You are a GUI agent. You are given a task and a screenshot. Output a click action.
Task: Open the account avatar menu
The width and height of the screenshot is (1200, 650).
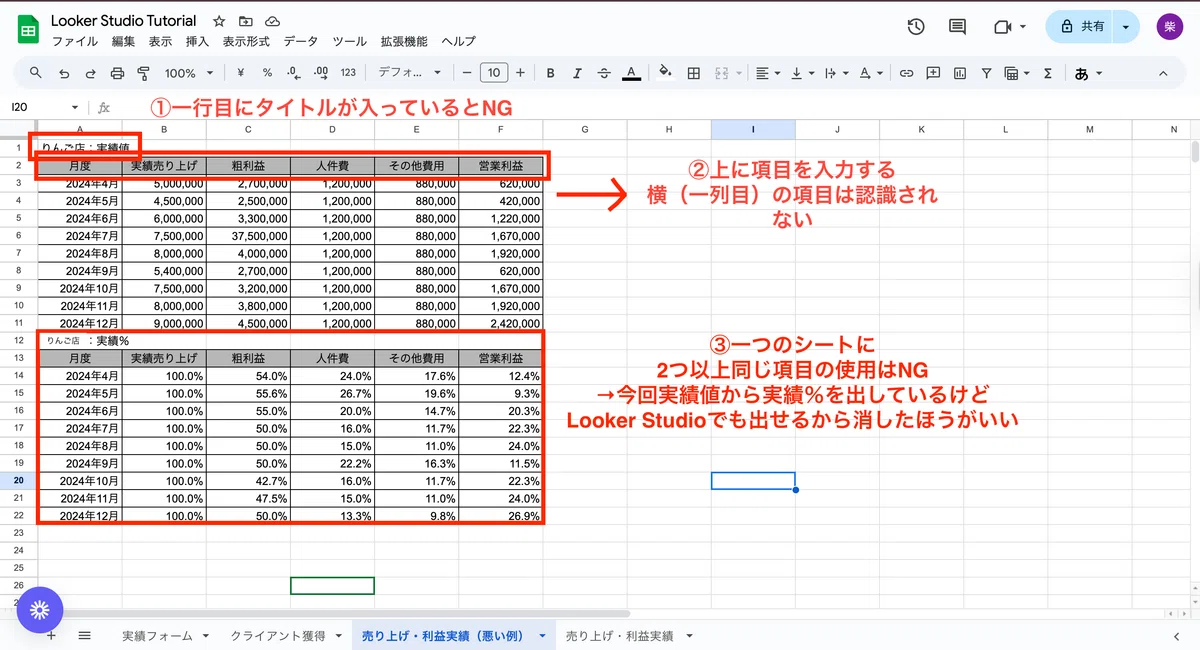1169,27
